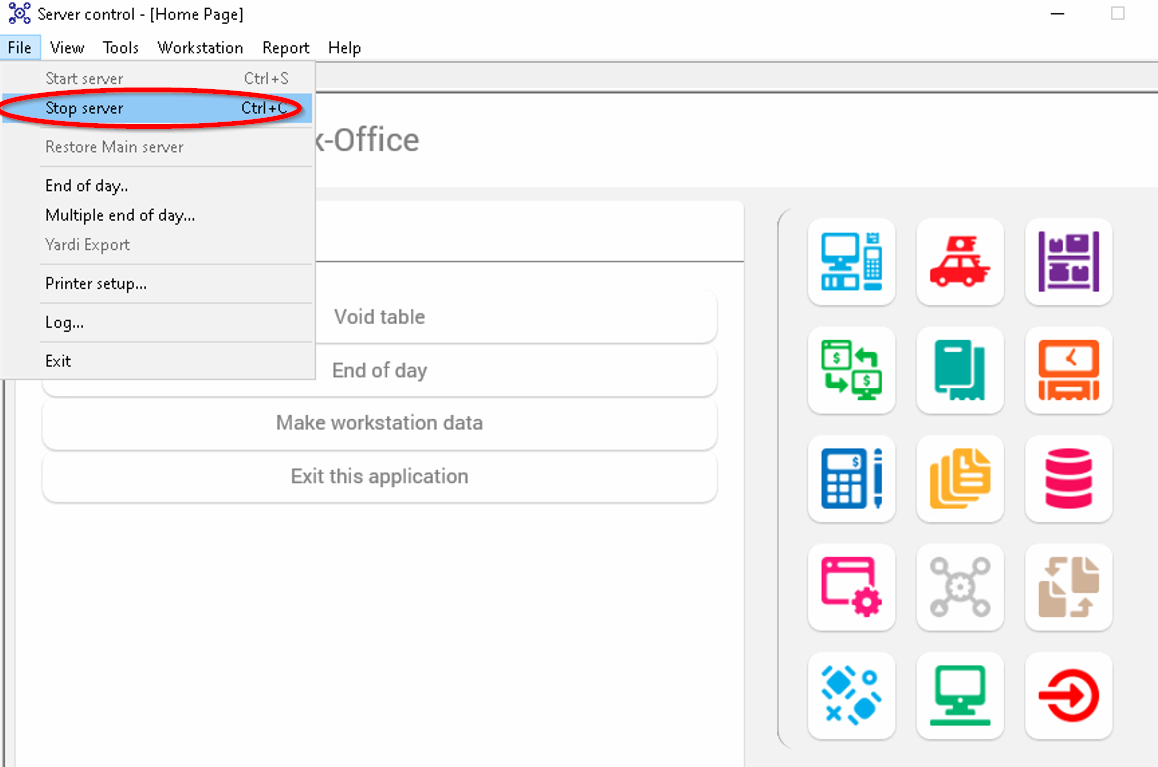Image resolution: width=1158 pixels, height=767 pixels.
Task: Open the View menu
Action: pos(67,48)
